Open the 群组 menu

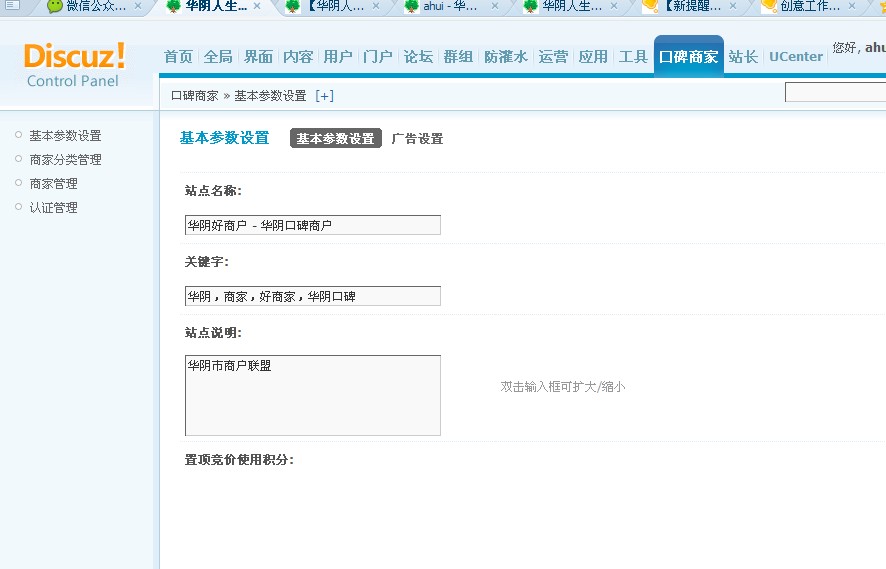click(x=458, y=57)
